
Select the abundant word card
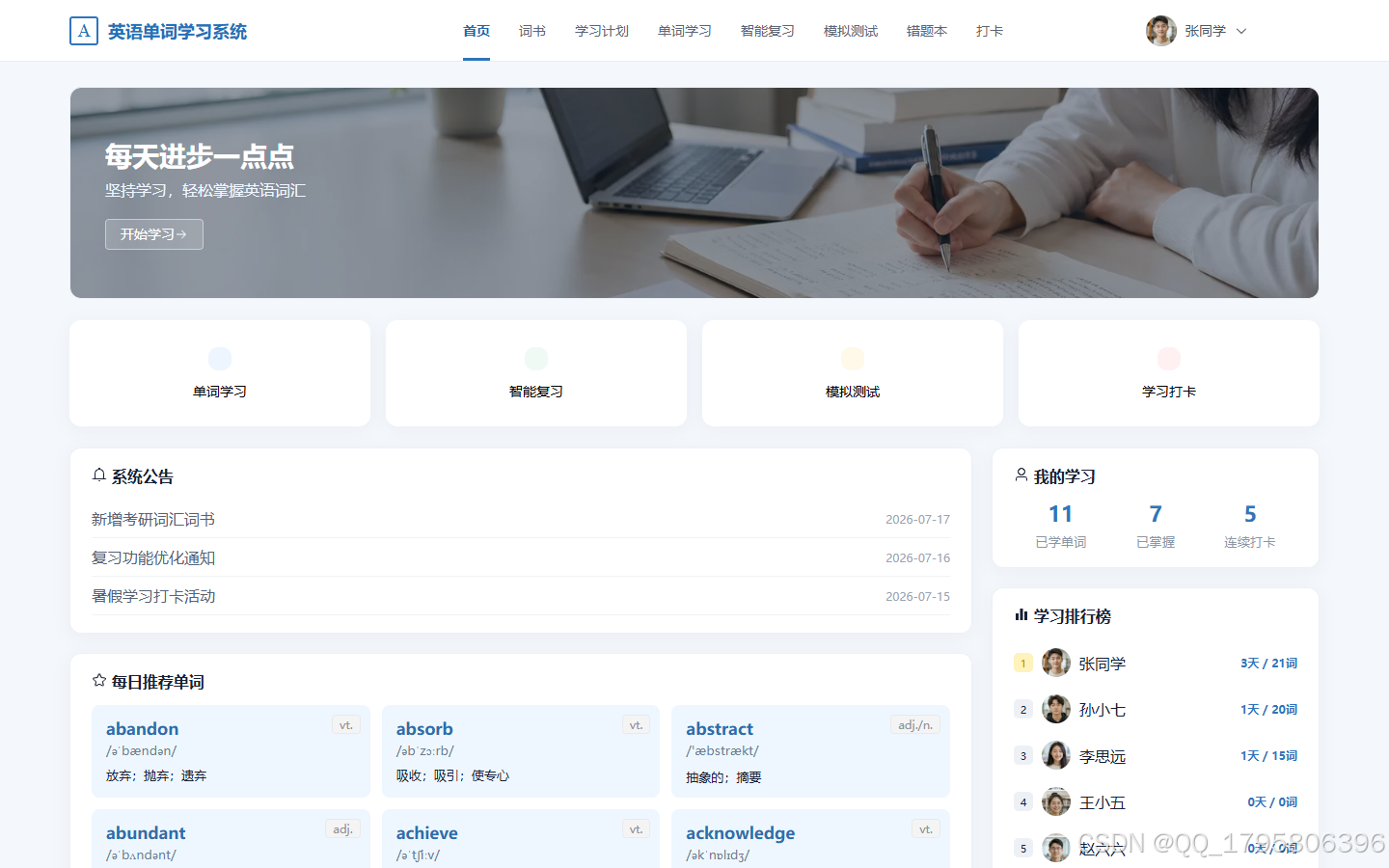tap(231, 839)
